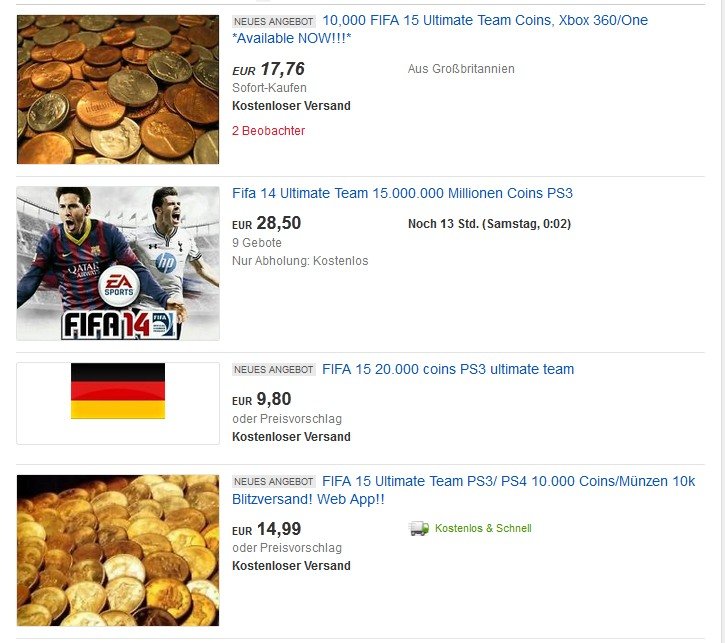Open the FIFA 15 20.000 coins PS3 listing

coord(448,369)
